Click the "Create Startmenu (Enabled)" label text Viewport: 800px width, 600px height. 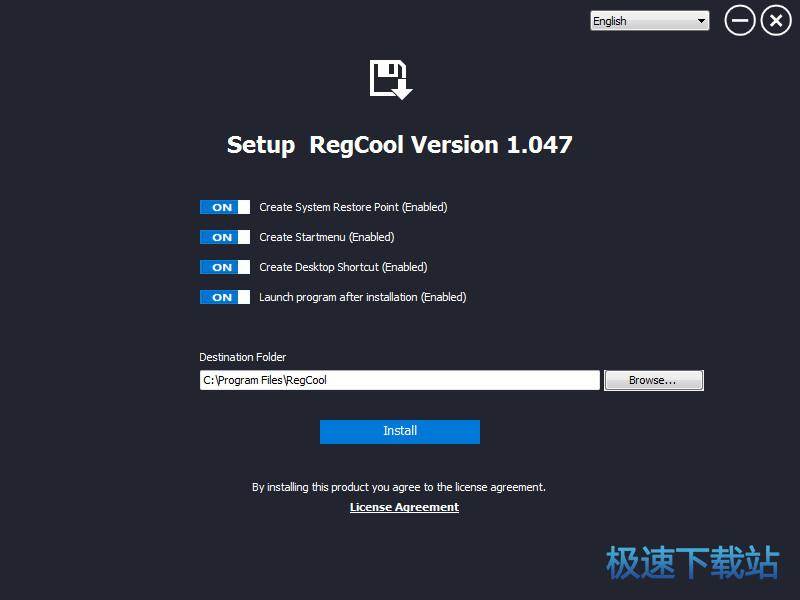coord(327,237)
